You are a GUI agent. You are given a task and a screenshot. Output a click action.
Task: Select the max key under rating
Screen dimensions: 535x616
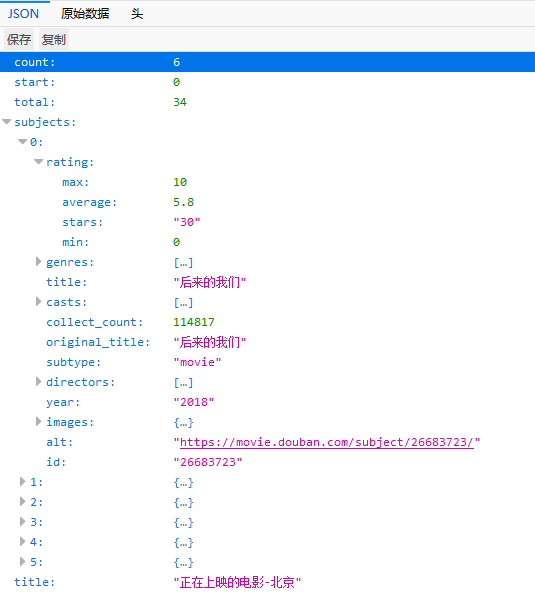[x=75, y=182]
